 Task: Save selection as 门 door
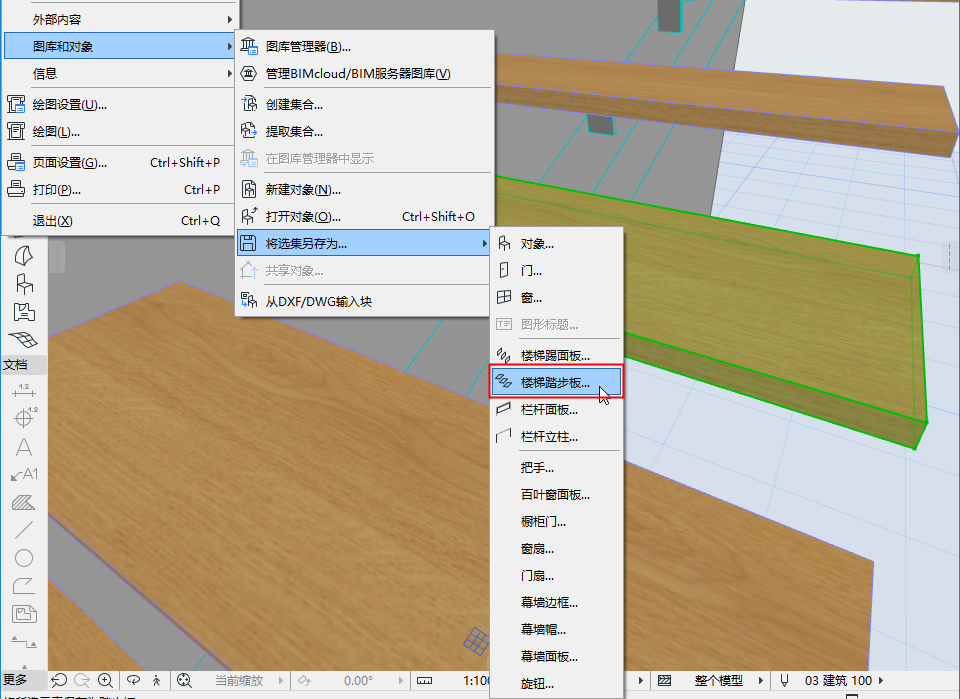(x=557, y=271)
